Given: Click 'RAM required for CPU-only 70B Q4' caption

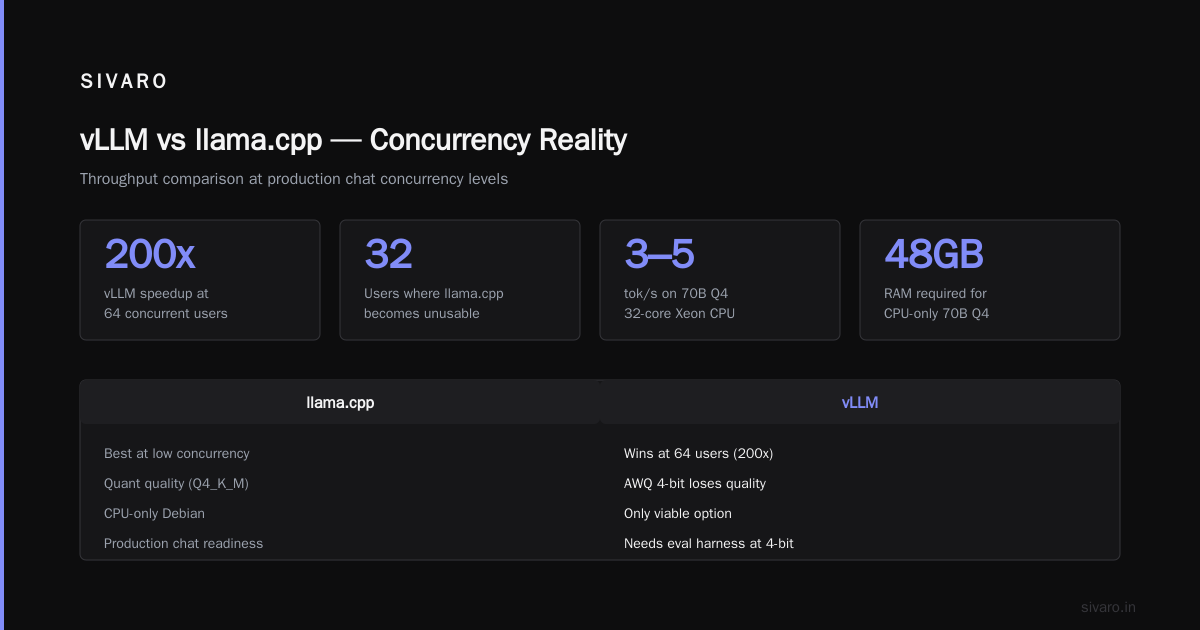Looking at the screenshot, I should [936, 303].
